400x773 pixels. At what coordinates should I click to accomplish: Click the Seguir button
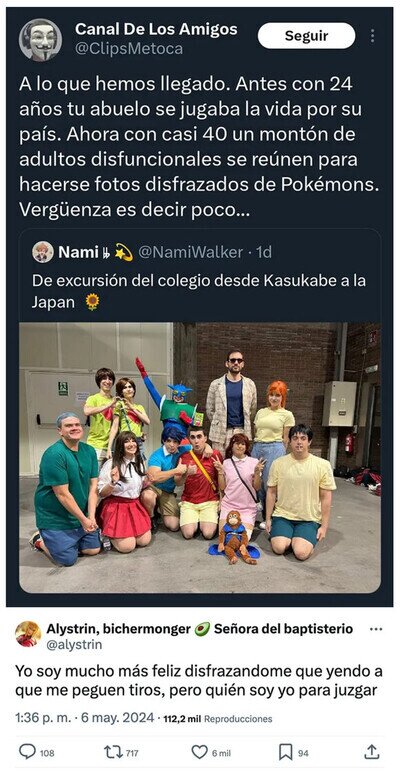[306, 35]
